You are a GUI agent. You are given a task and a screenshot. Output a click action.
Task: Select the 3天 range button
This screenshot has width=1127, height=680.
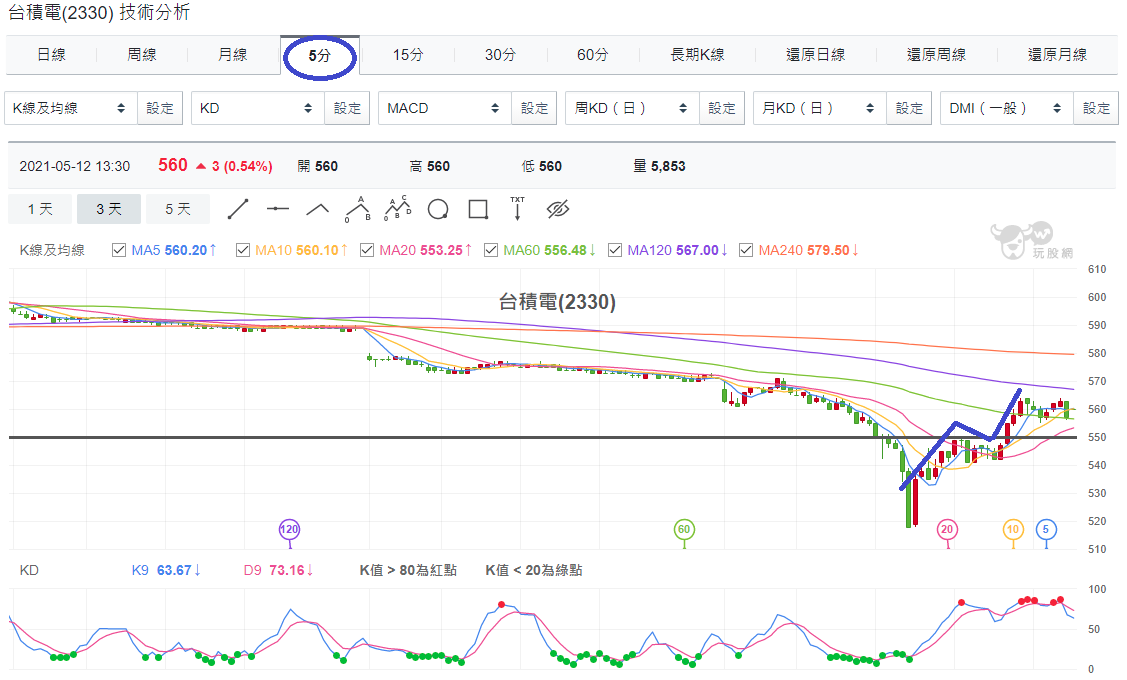pos(109,209)
